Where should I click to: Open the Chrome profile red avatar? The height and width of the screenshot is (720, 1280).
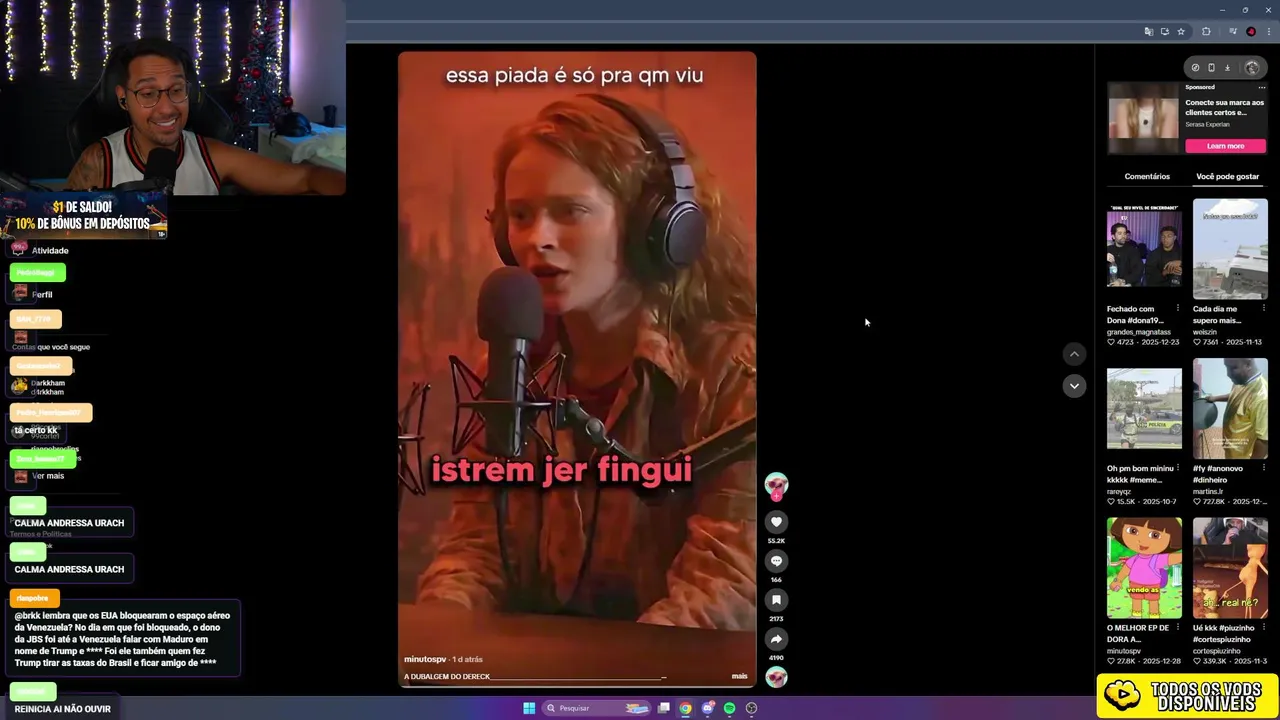point(1251,32)
